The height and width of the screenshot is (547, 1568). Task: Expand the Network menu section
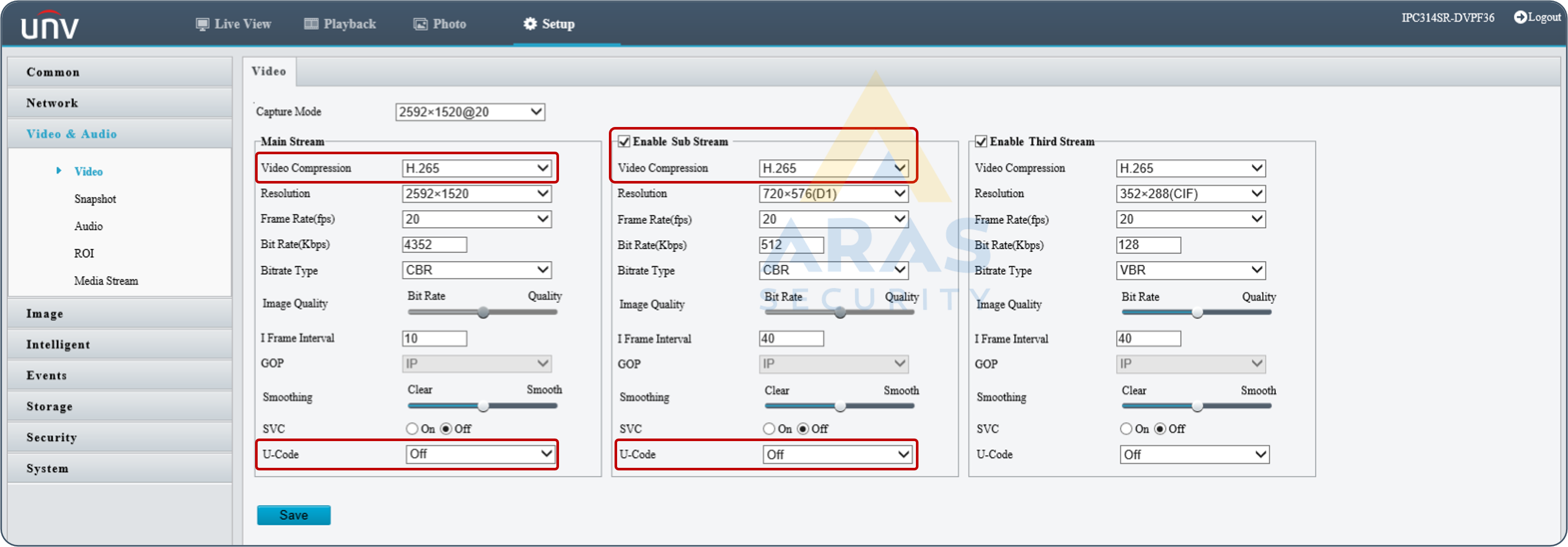tap(120, 103)
